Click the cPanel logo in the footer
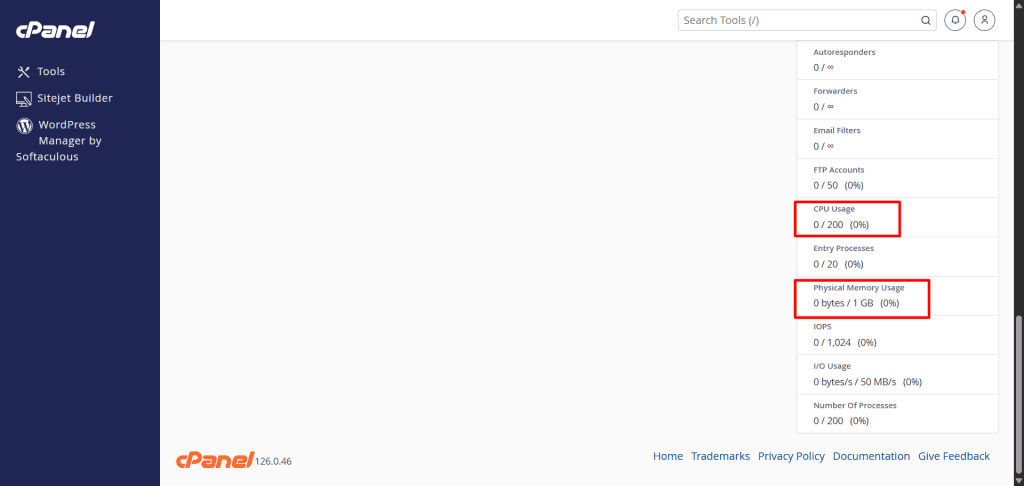 tap(213, 459)
